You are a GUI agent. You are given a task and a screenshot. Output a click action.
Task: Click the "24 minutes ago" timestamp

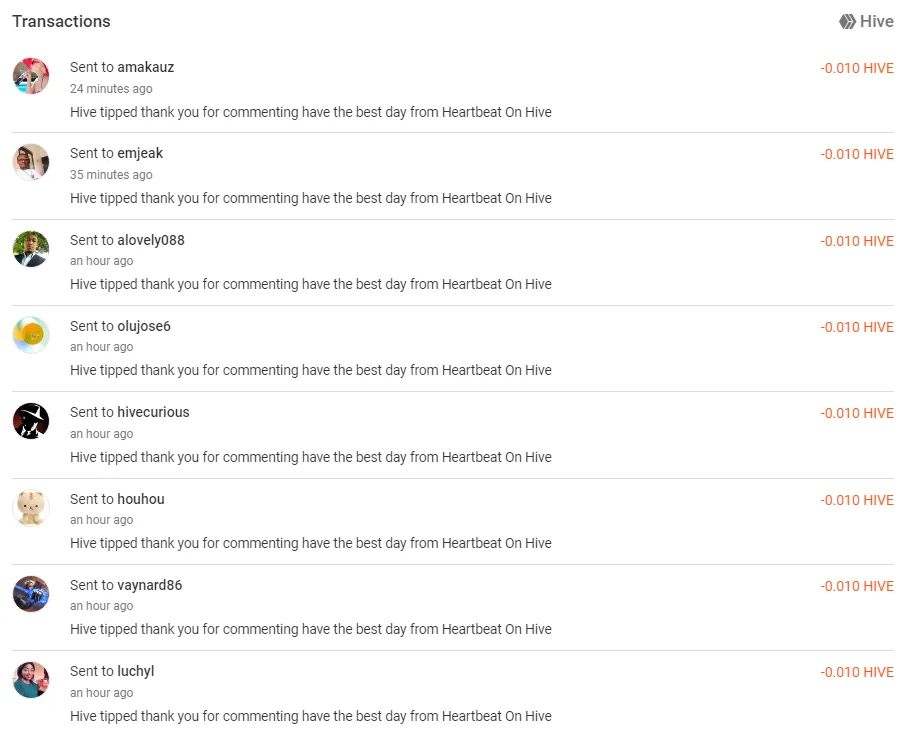(x=111, y=89)
